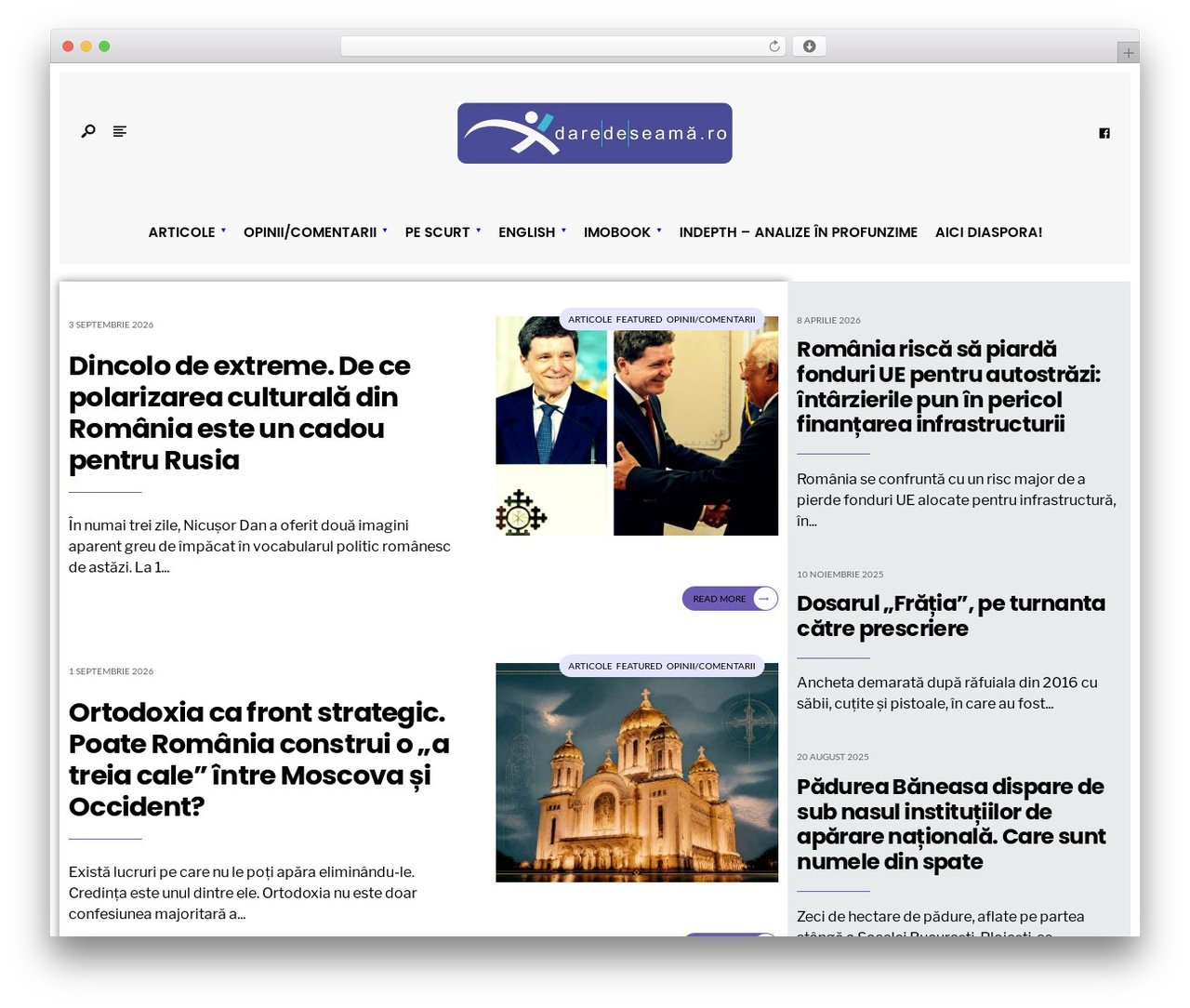The image size is (1190, 1008).
Task: Open the AICI DIASPORA! menu item
Action: coord(988,232)
